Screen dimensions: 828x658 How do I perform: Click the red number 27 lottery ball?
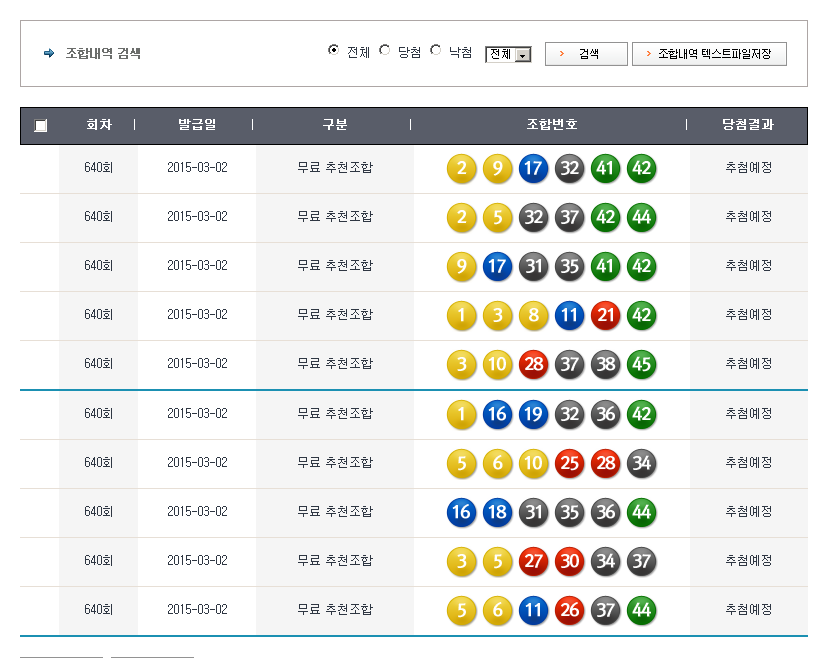pos(533,561)
